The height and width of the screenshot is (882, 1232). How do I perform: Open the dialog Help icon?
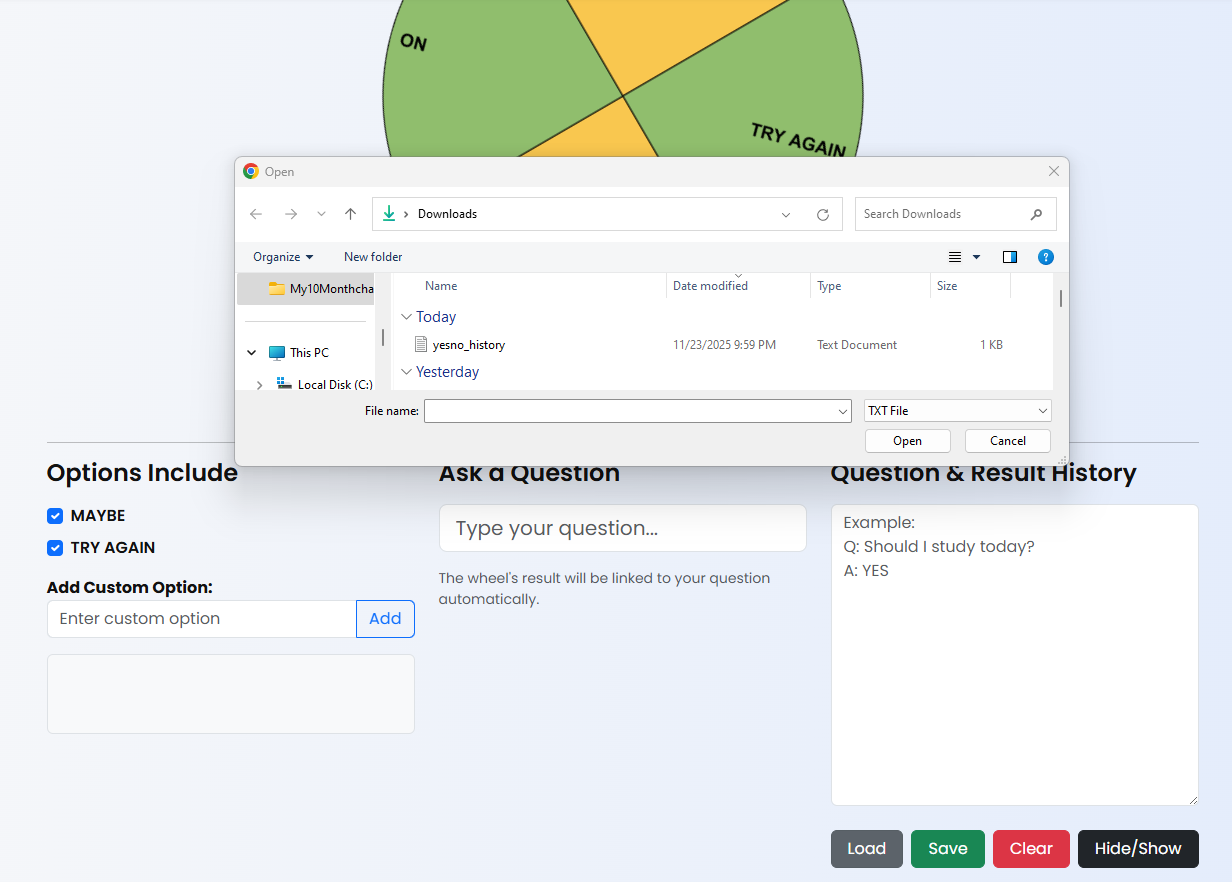coord(1046,257)
